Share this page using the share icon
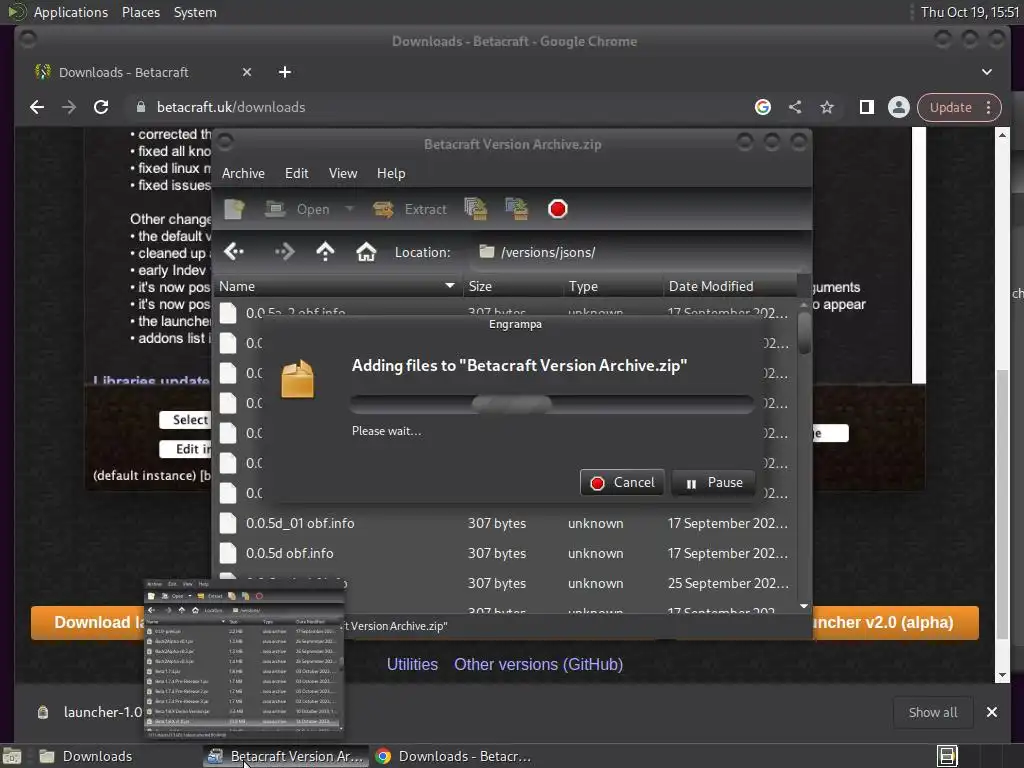The height and width of the screenshot is (768, 1024). [x=795, y=107]
